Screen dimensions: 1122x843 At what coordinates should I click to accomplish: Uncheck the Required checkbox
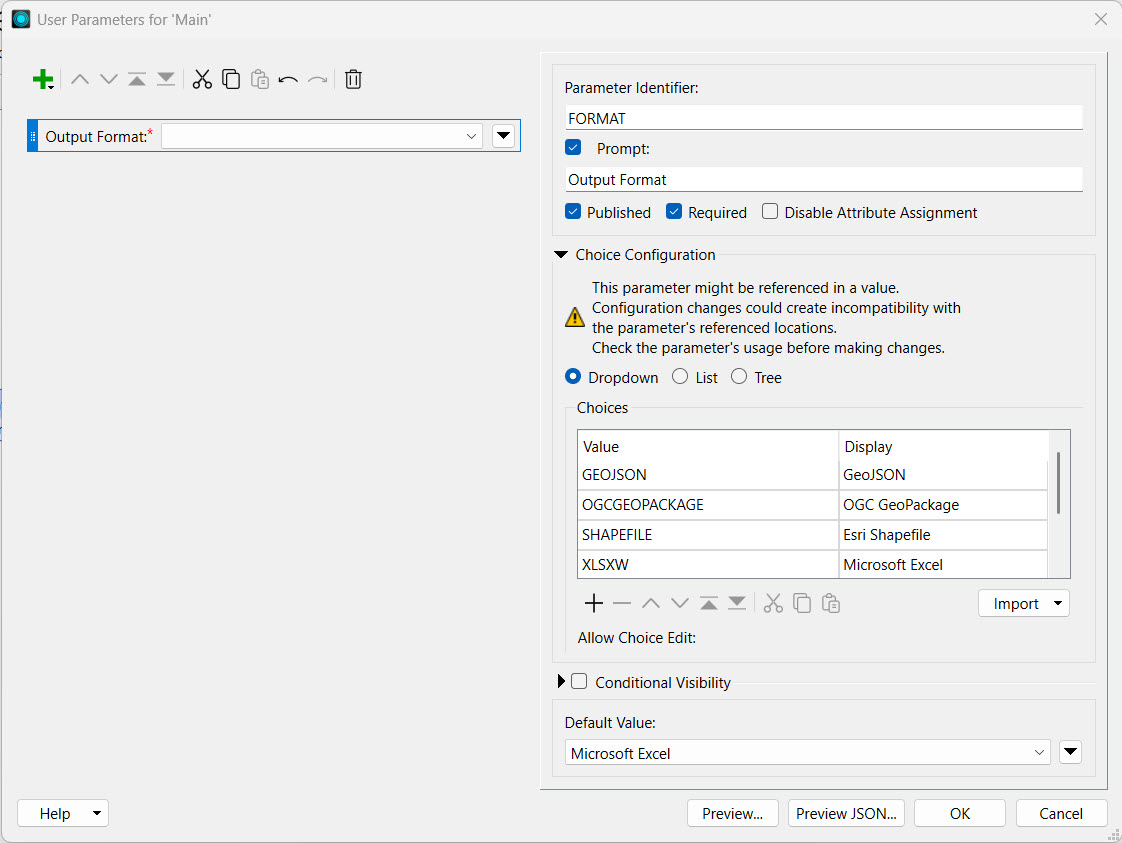(x=674, y=212)
